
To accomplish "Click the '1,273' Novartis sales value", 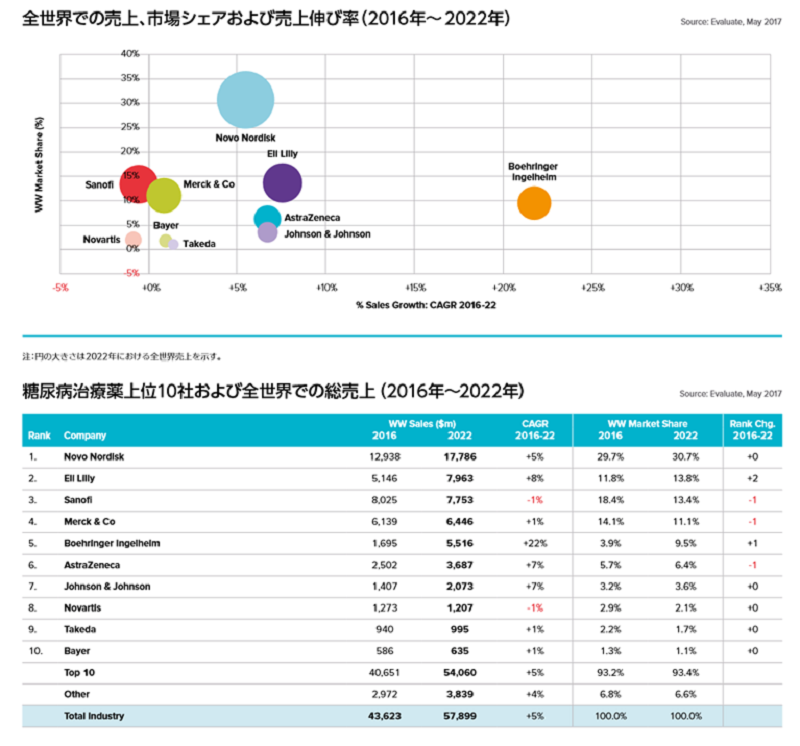I will 385,608.
